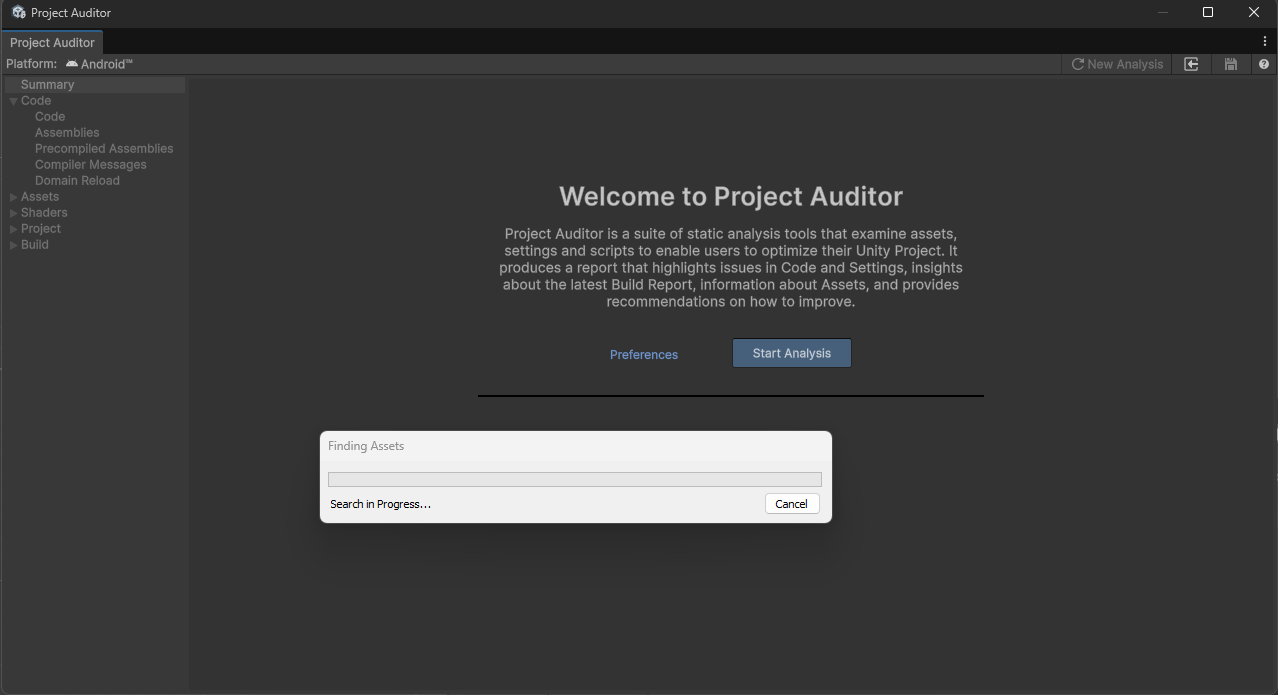Click the 'Platform:' label
Image resolution: width=1278 pixels, height=695 pixels.
click(32, 64)
